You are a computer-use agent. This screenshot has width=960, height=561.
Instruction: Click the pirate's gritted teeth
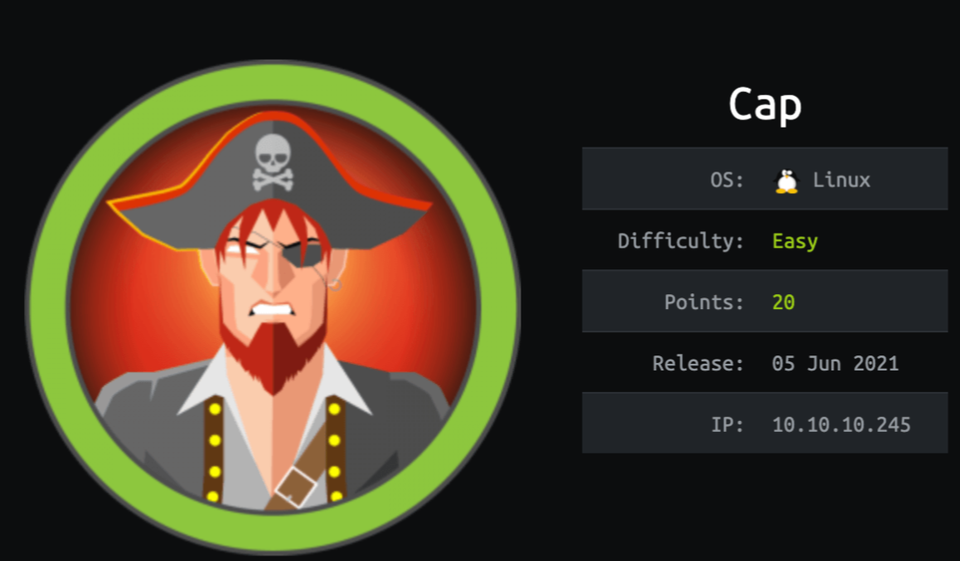tap(272, 309)
